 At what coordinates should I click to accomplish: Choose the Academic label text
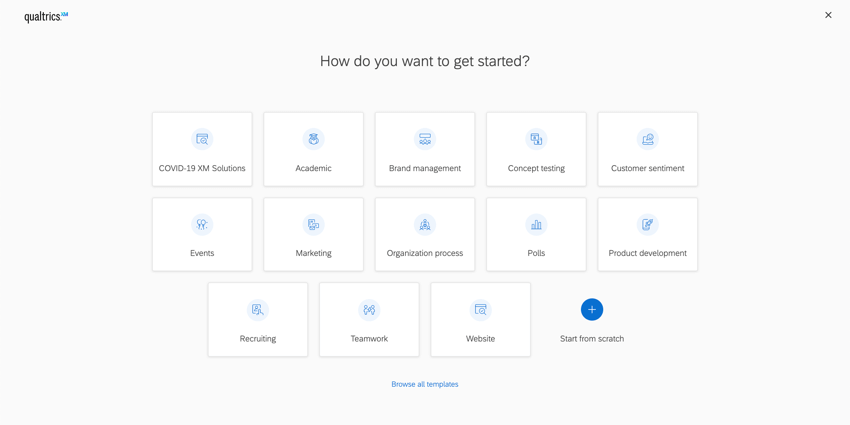313,169
